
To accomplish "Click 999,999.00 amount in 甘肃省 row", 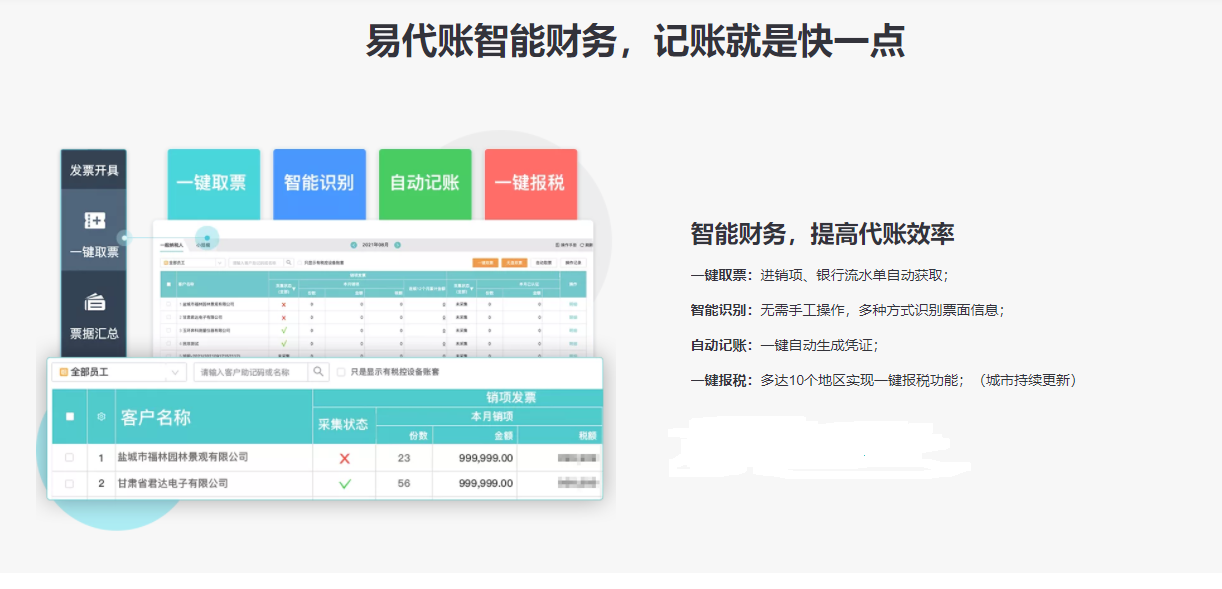I will point(486,483).
